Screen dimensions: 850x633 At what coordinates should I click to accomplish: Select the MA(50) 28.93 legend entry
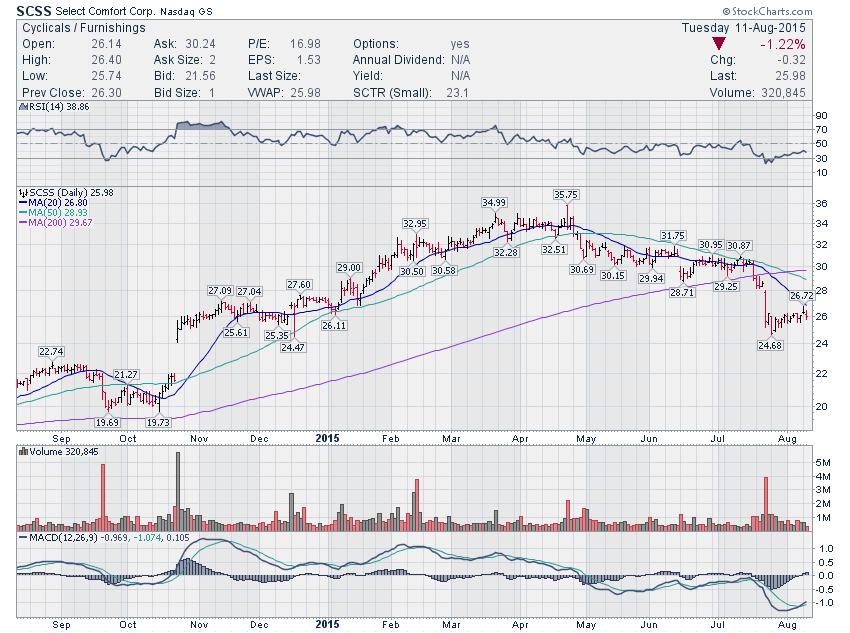pos(53,212)
